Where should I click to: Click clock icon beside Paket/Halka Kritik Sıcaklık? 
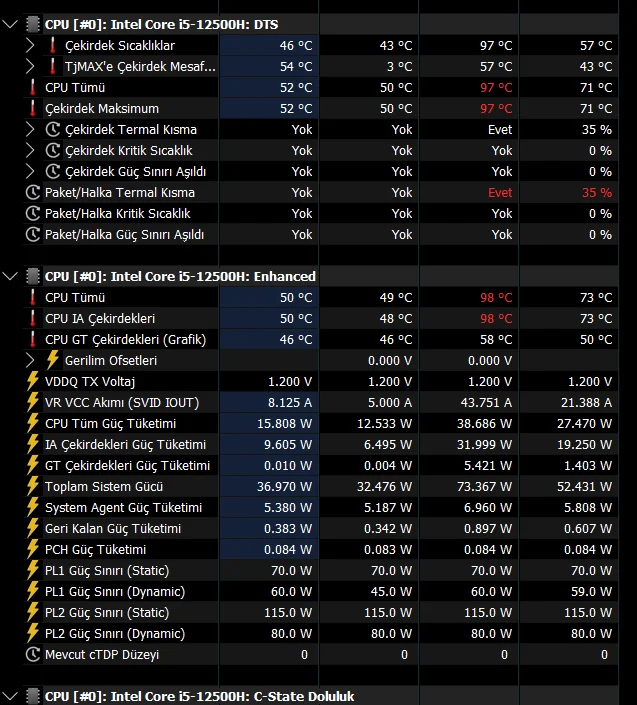(x=33, y=213)
